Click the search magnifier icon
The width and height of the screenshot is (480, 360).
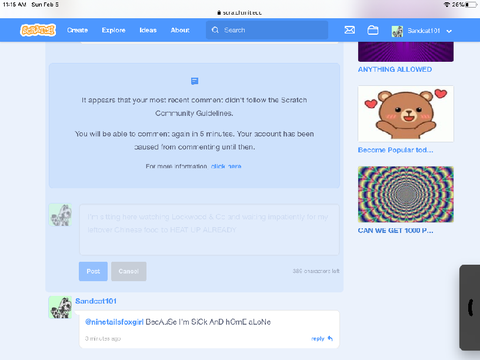215,30
